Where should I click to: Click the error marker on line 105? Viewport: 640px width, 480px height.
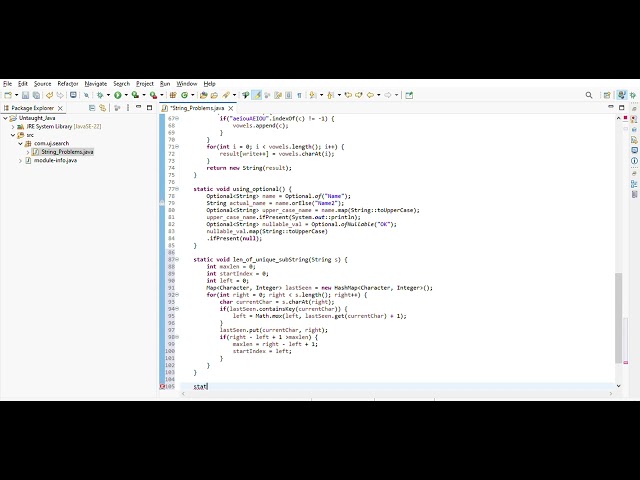point(162,387)
